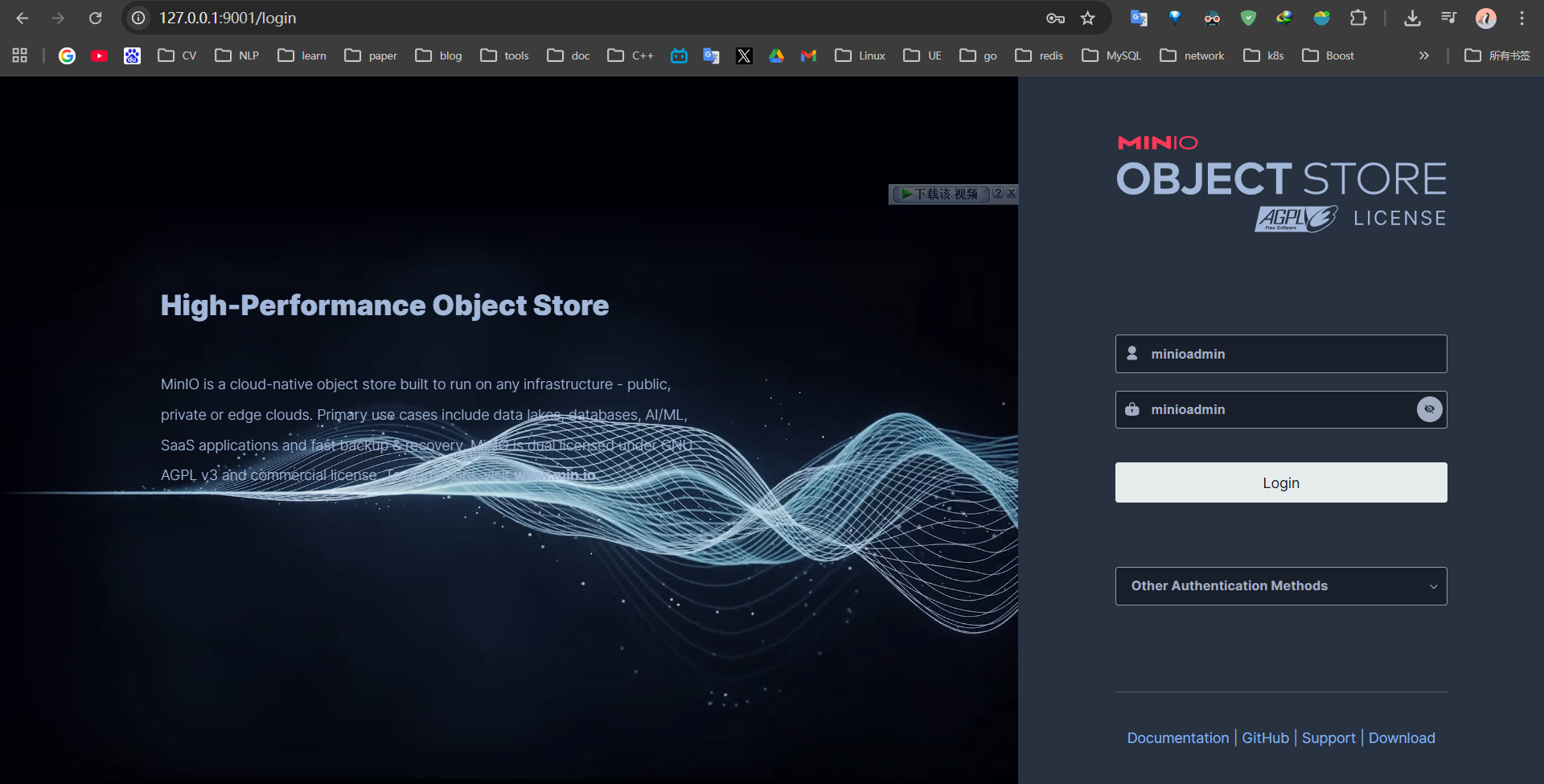The width and height of the screenshot is (1544, 784).
Task: Open the salad bowl extension icon
Action: point(1321,18)
